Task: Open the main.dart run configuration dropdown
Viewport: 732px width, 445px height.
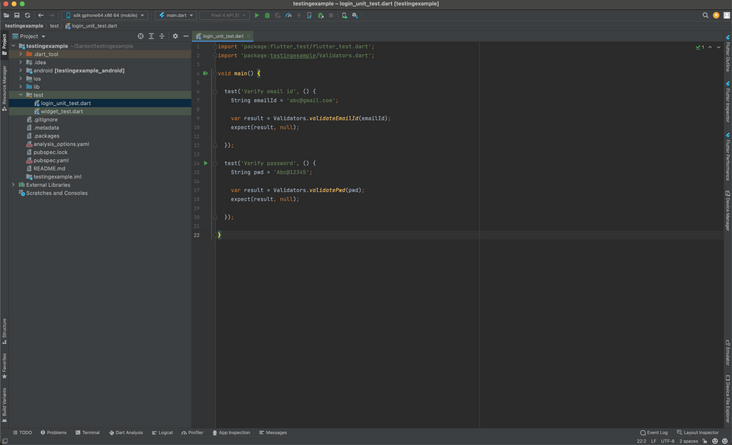Action: [175, 15]
